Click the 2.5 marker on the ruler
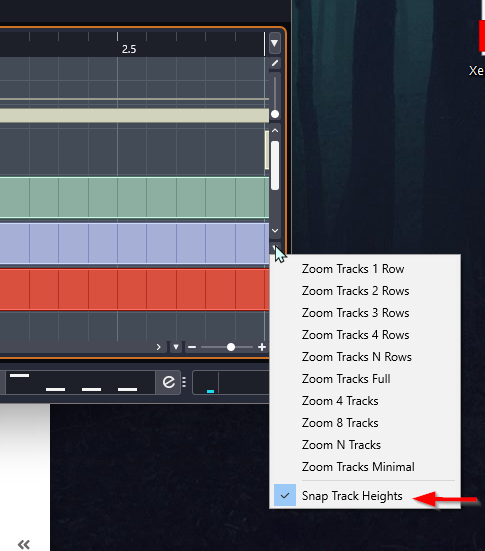Viewport: 485px width, 551px height. click(x=129, y=49)
